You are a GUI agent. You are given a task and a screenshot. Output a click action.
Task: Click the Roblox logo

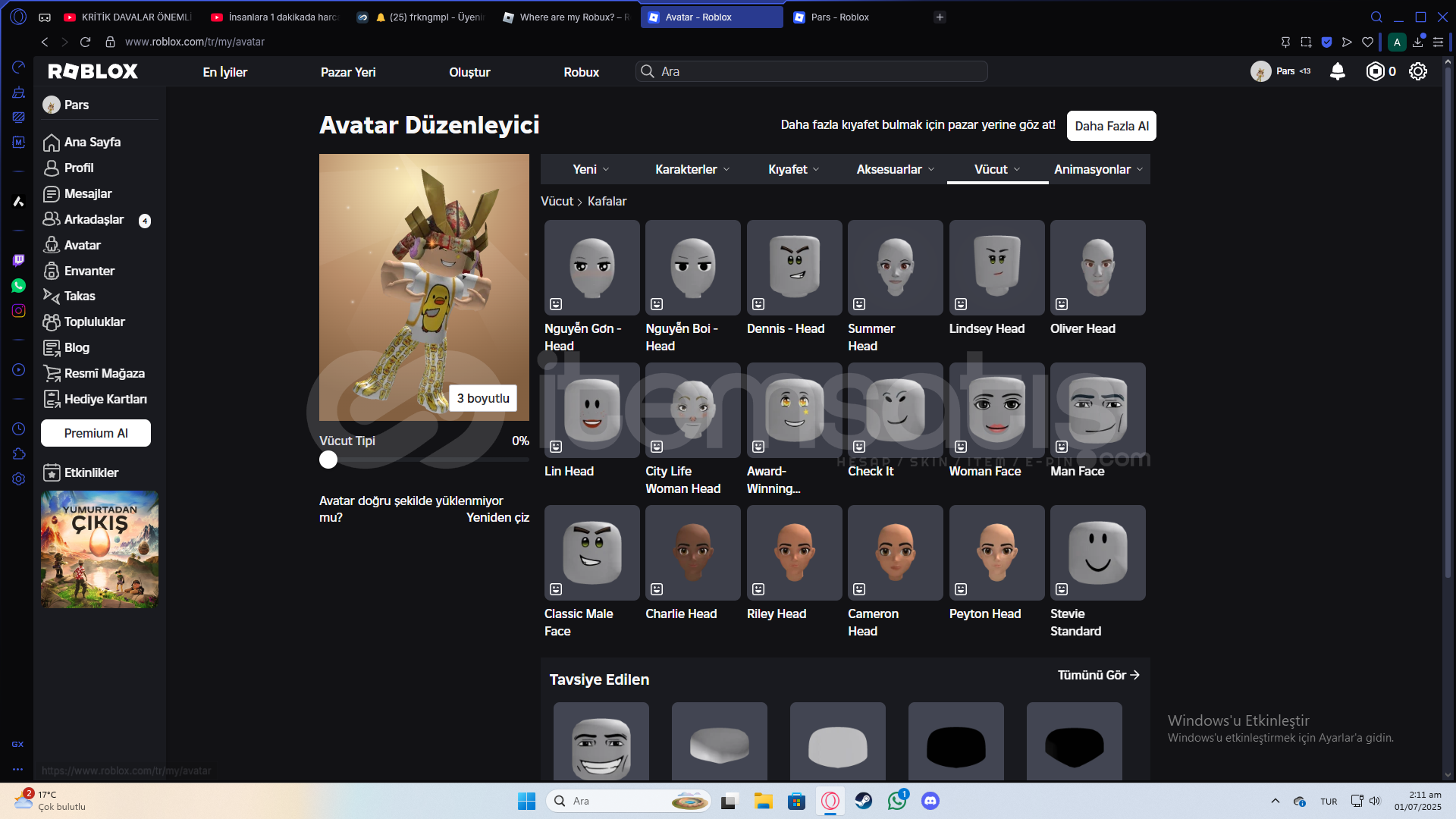click(93, 71)
